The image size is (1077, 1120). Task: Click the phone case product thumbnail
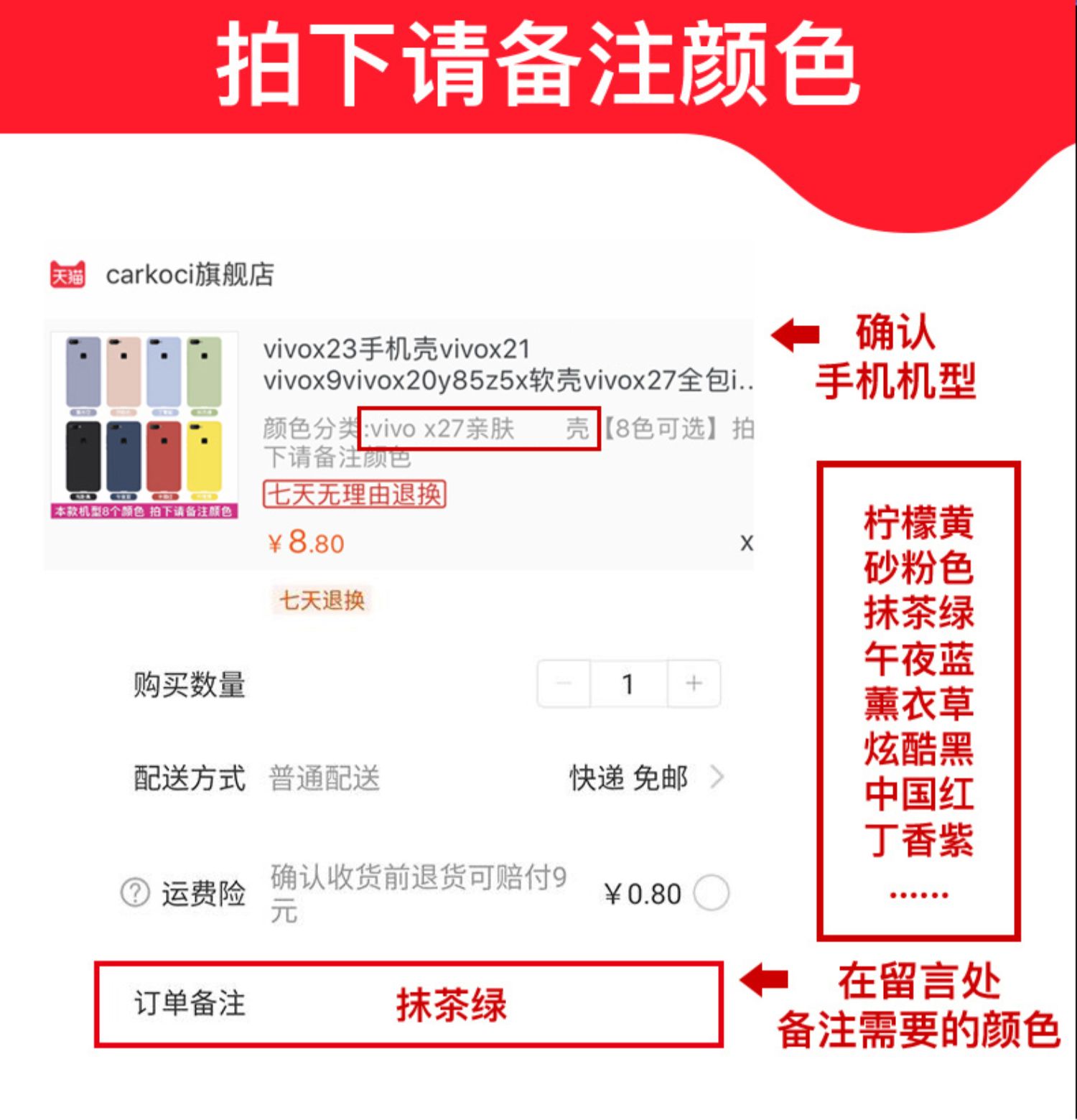click(x=144, y=425)
